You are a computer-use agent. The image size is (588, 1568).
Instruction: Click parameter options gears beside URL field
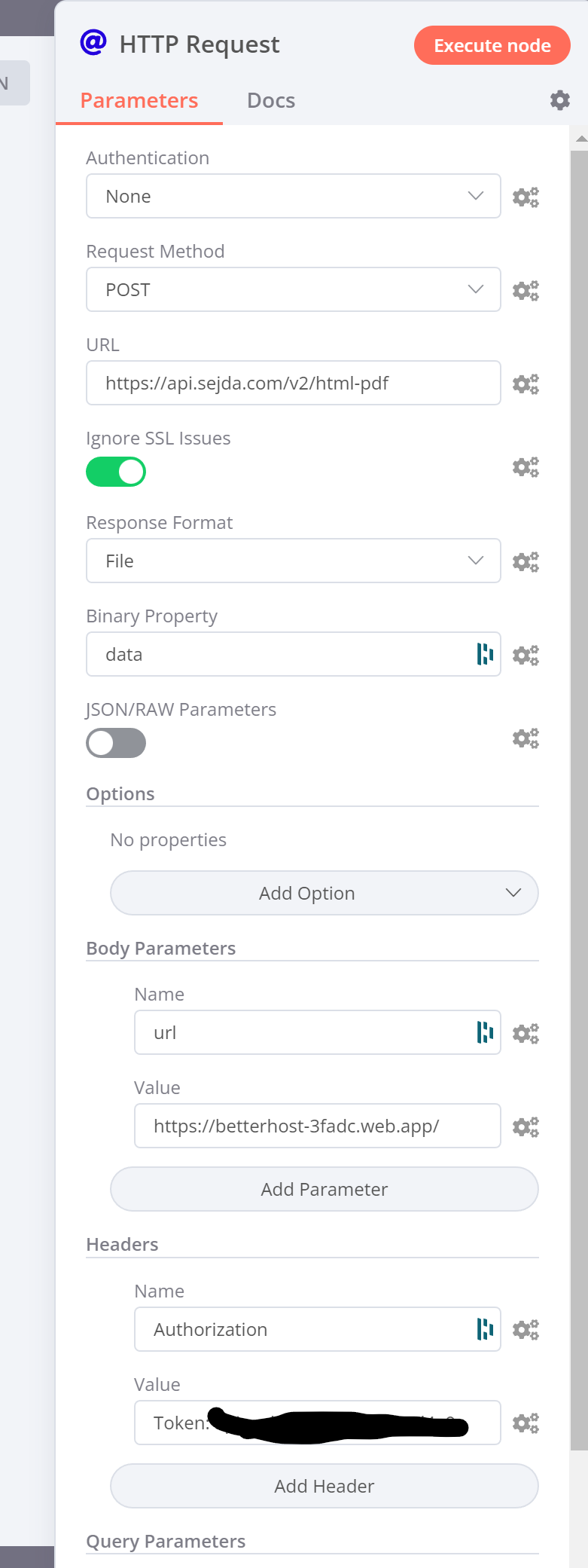[526, 384]
